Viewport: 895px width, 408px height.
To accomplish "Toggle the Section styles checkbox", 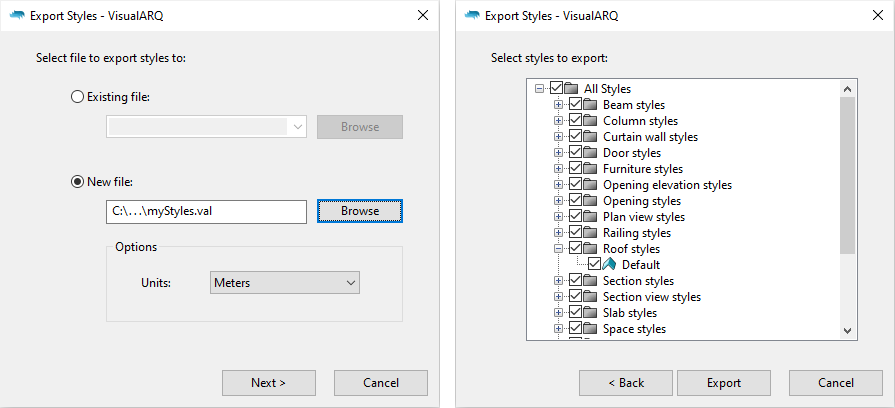I will (575, 280).
